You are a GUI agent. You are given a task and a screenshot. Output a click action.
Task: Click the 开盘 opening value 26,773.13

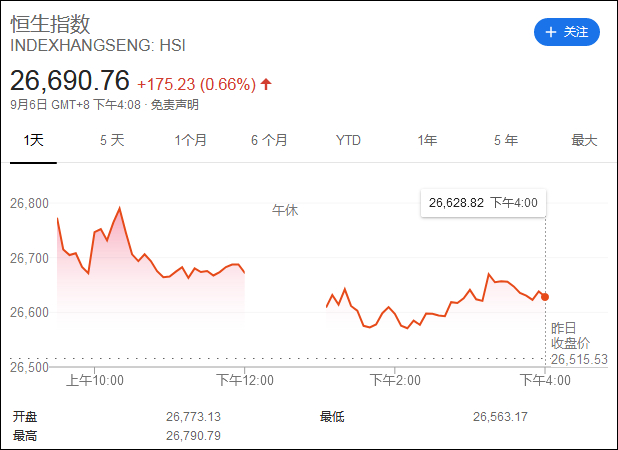[x=193, y=417]
